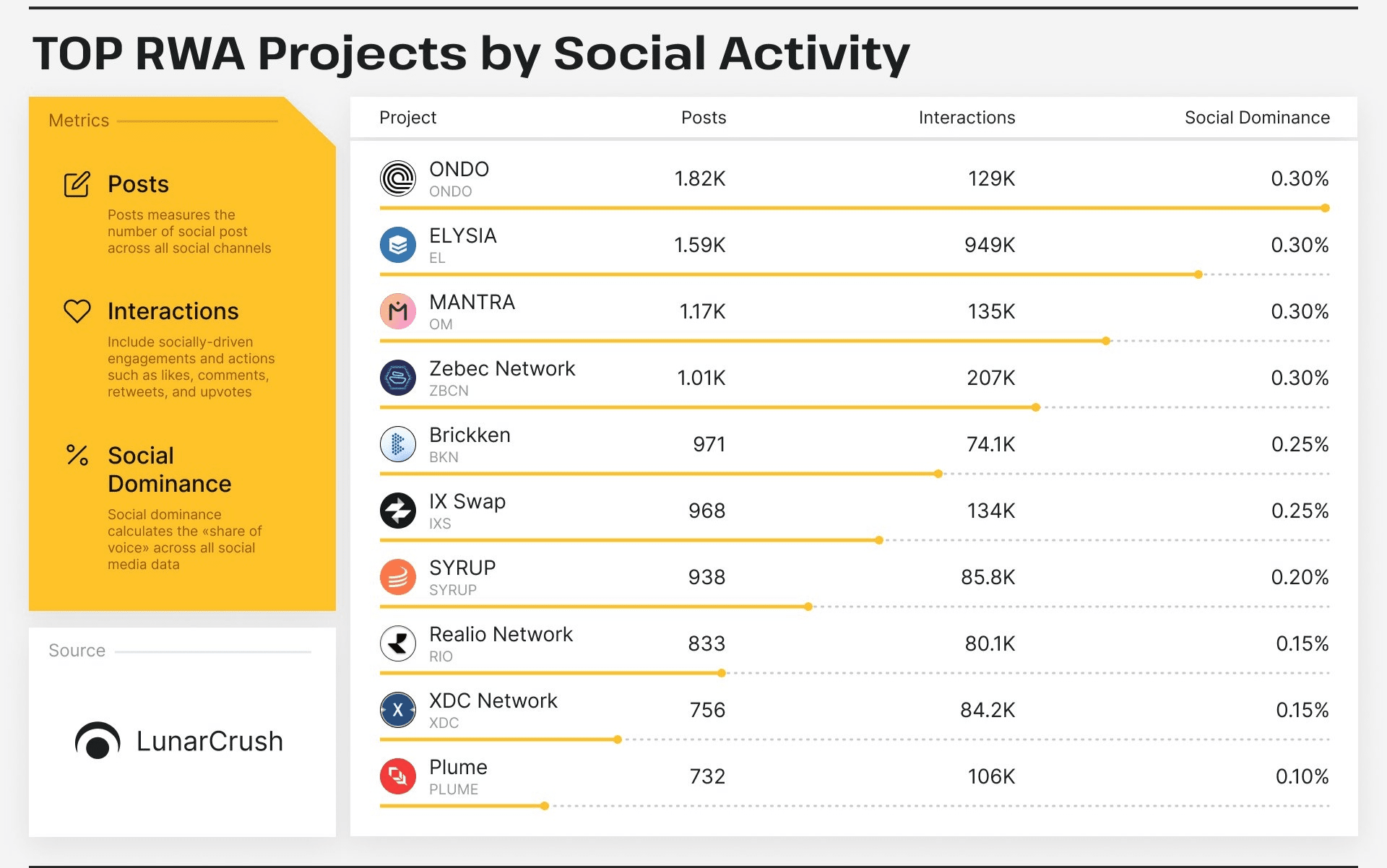The height and width of the screenshot is (868, 1387).
Task: Click the SYRUP orange logo icon
Action: coord(397,577)
